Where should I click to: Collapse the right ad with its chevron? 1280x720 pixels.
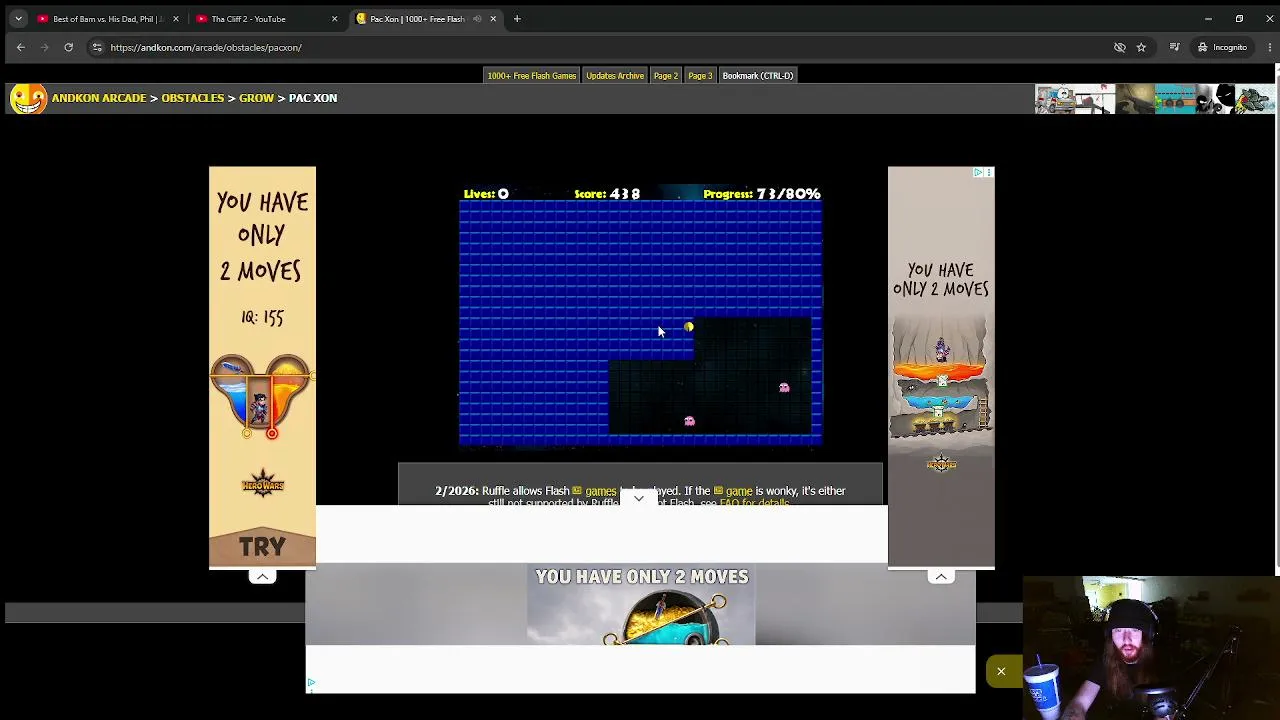click(941, 576)
